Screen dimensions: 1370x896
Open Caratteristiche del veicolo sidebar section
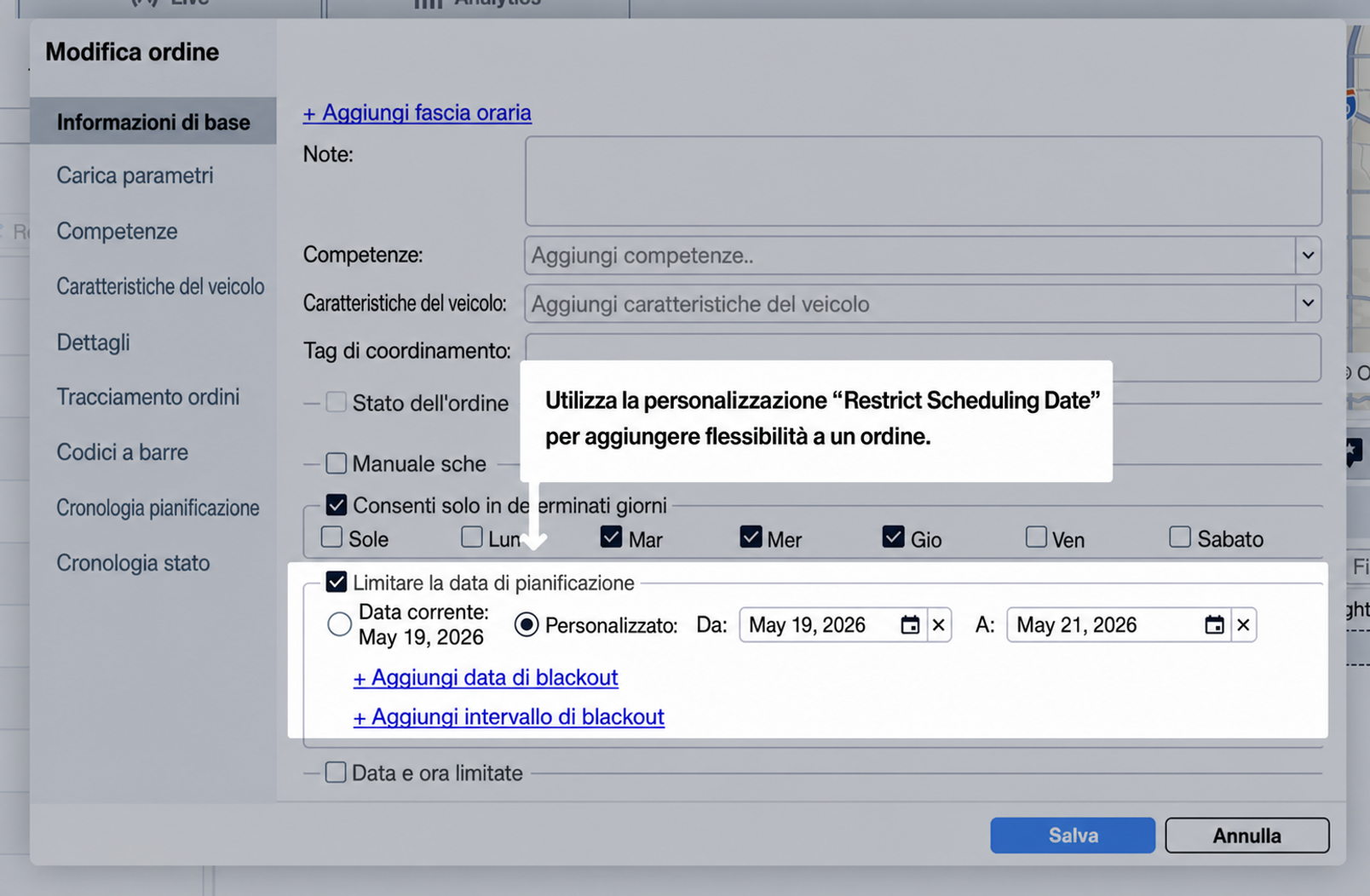[x=160, y=286]
